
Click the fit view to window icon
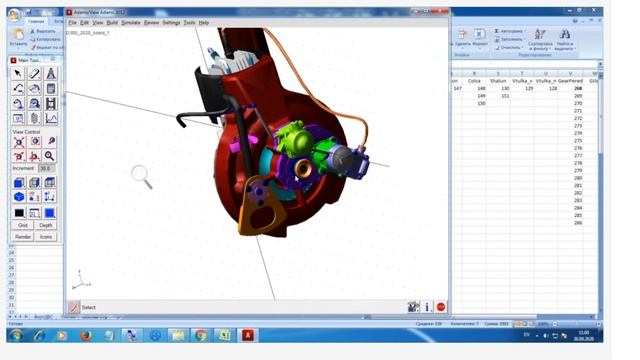(19, 142)
